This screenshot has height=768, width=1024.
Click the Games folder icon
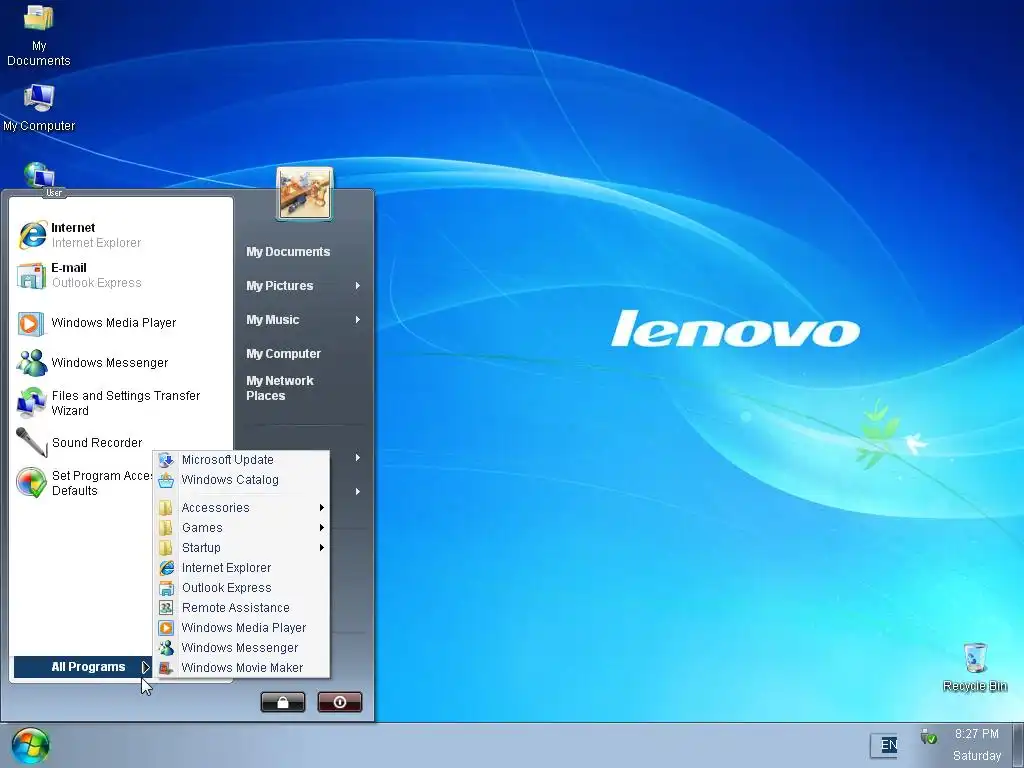(x=166, y=528)
